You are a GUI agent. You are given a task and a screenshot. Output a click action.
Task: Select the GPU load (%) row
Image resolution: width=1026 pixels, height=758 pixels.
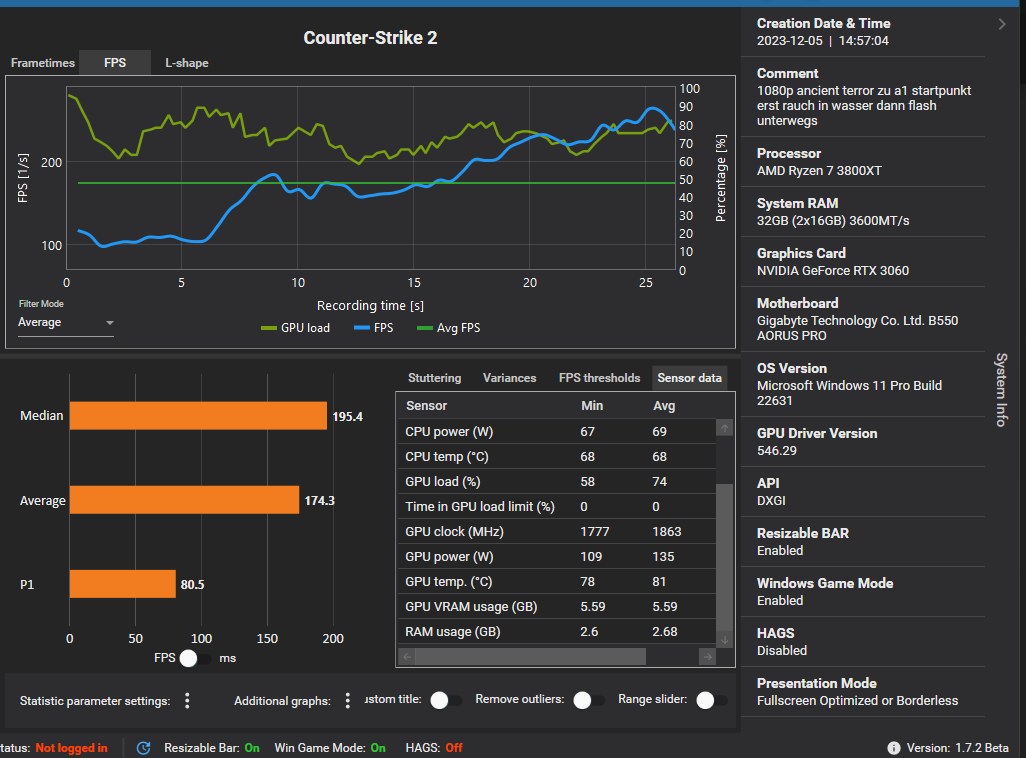pos(557,482)
